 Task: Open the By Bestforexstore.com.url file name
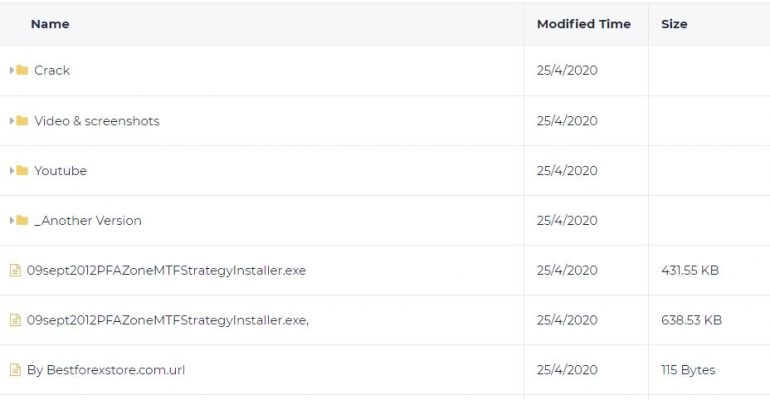point(106,370)
